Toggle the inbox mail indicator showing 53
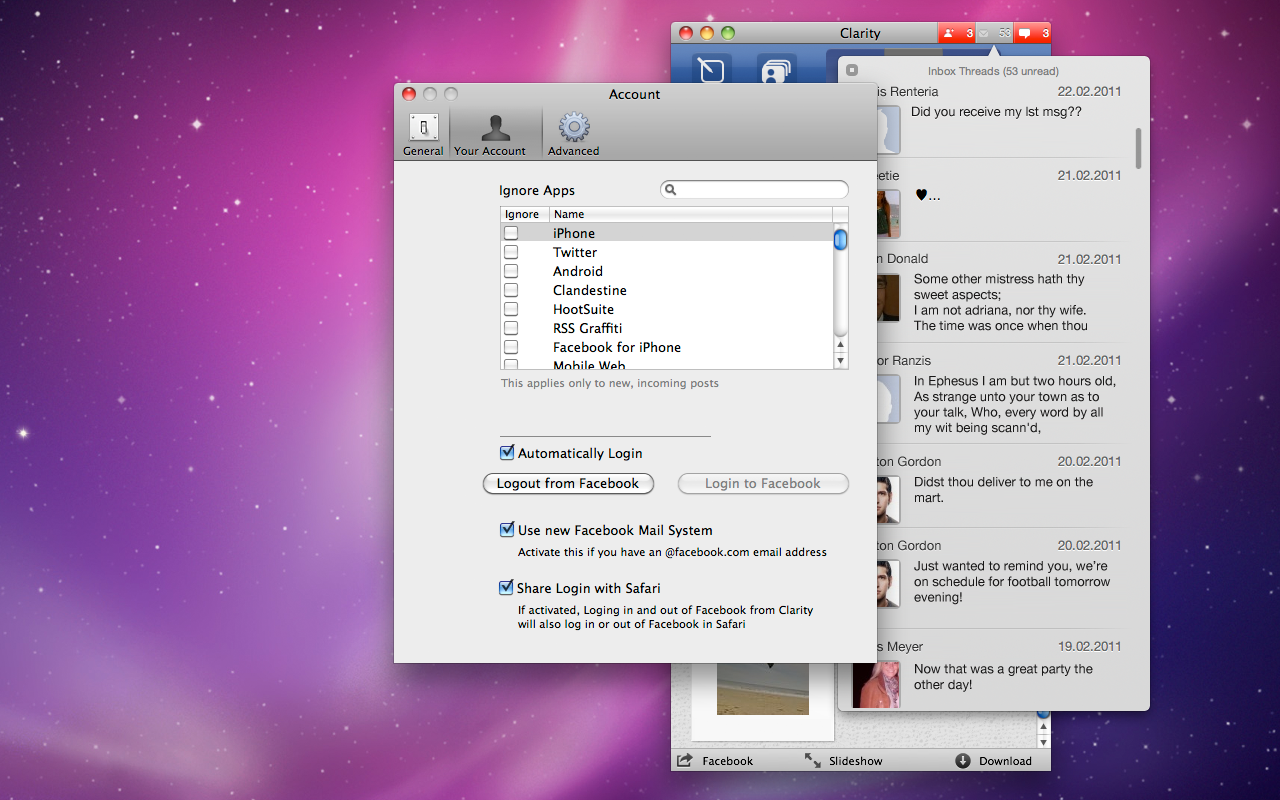 point(995,33)
